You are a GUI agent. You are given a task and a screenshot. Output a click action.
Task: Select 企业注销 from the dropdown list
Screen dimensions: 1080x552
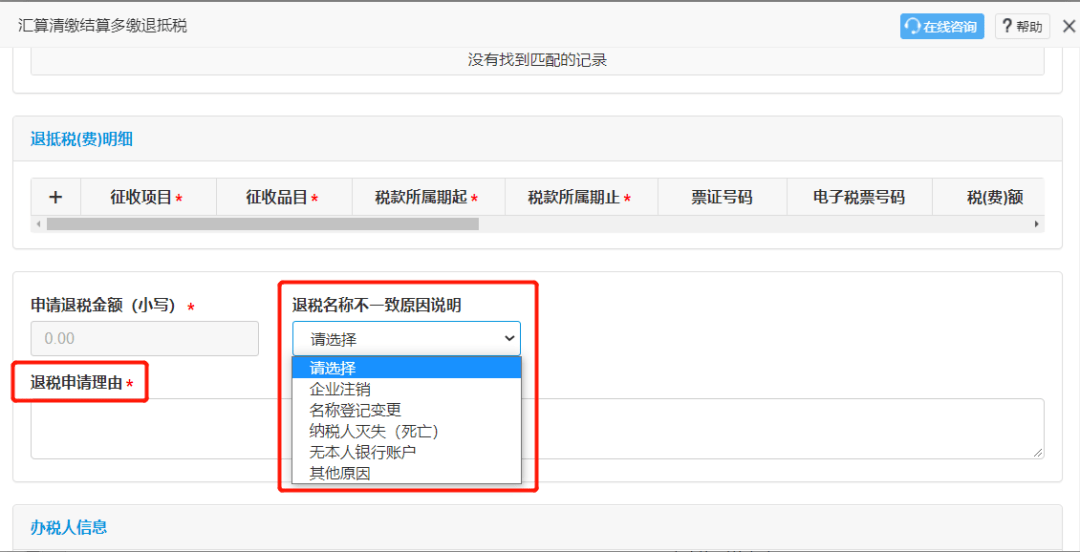340,389
